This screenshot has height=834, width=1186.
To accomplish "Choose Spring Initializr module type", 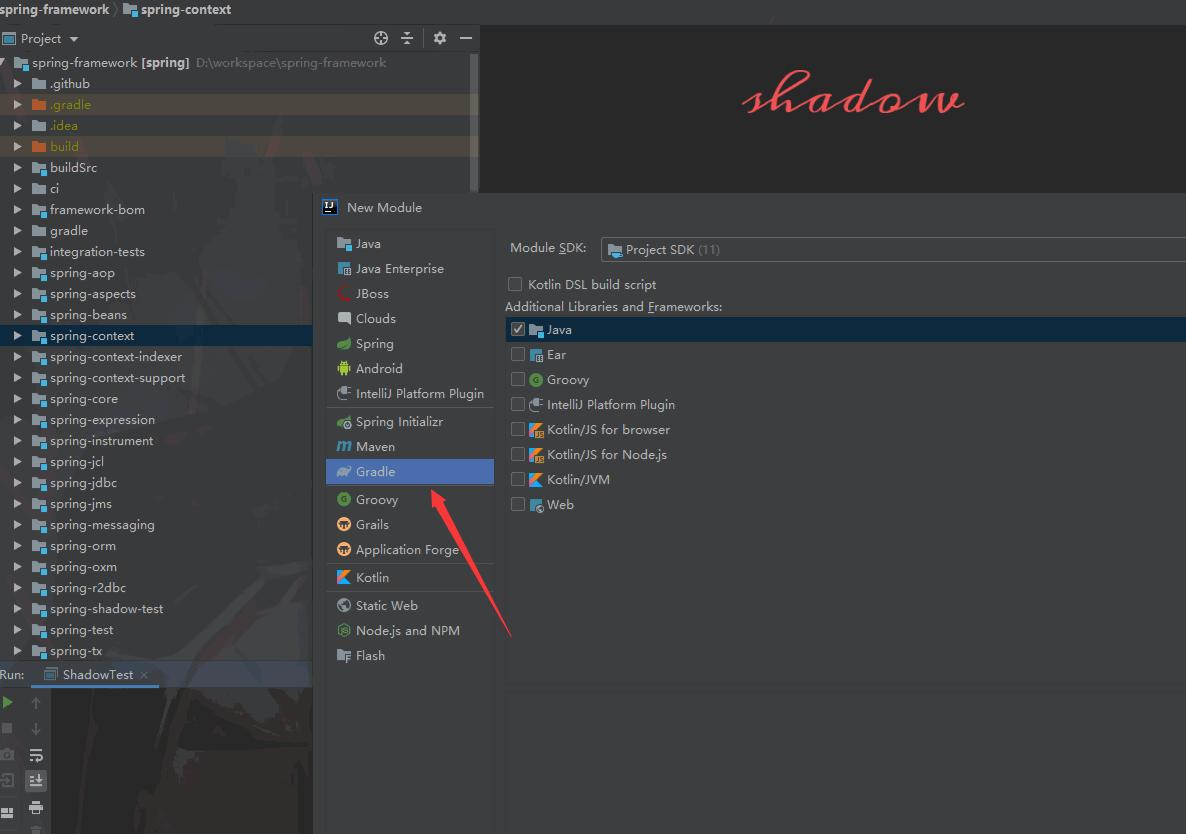I will [x=410, y=421].
